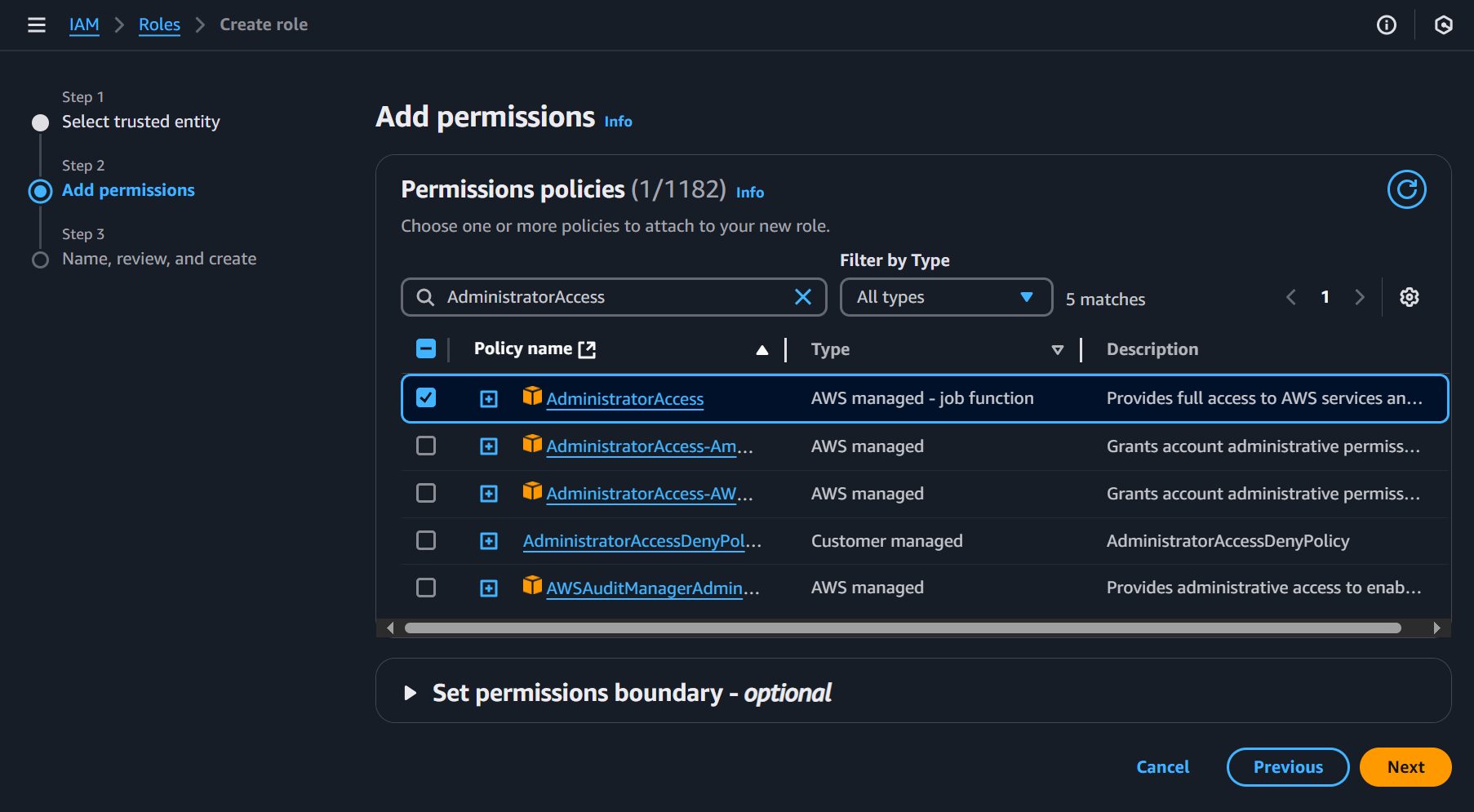The width and height of the screenshot is (1474, 812).
Task: Click the Next button
Action: point(1405,767)
